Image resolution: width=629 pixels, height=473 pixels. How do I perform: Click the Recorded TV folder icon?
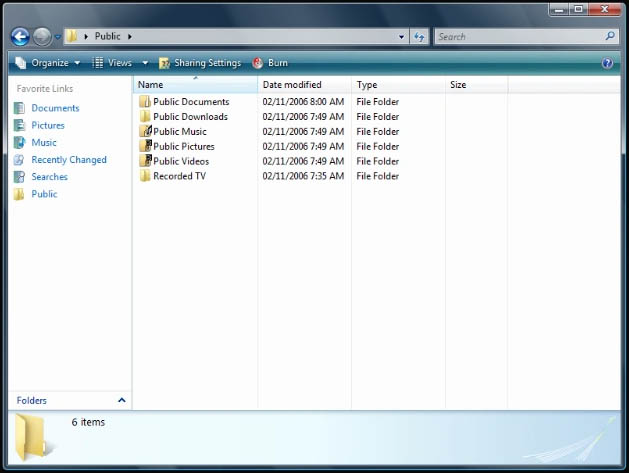coord(145,176)
